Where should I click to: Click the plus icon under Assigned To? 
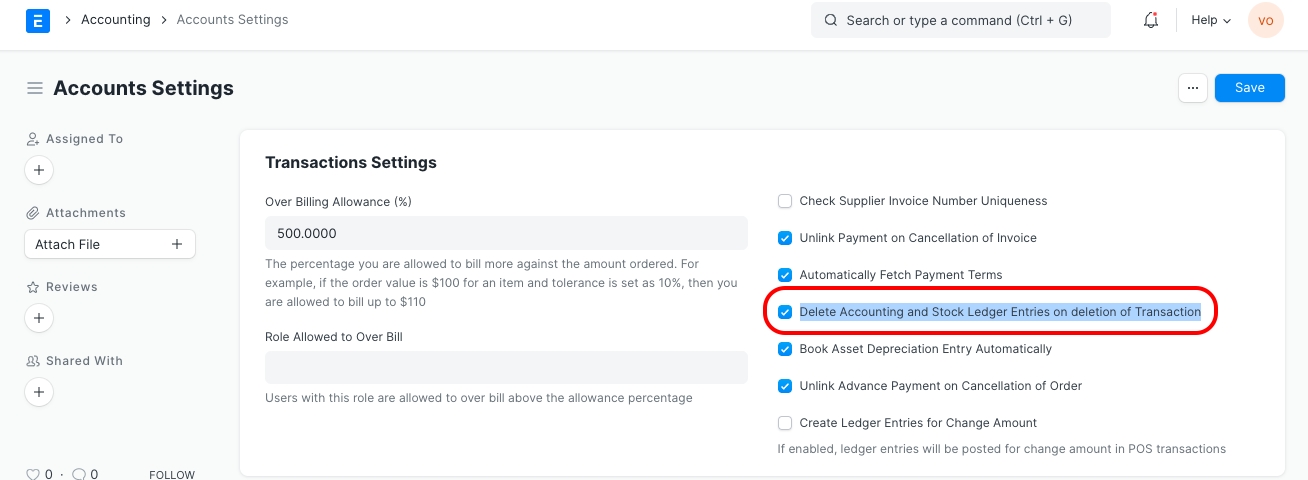tap(38, 171)
